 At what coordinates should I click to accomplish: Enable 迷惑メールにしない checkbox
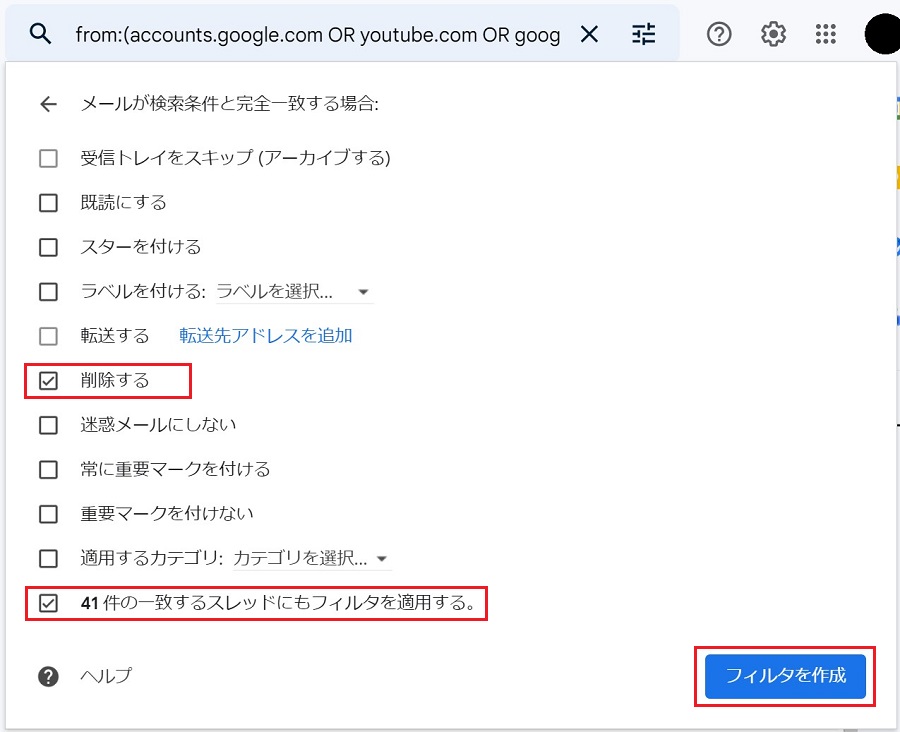pos(48,425)
